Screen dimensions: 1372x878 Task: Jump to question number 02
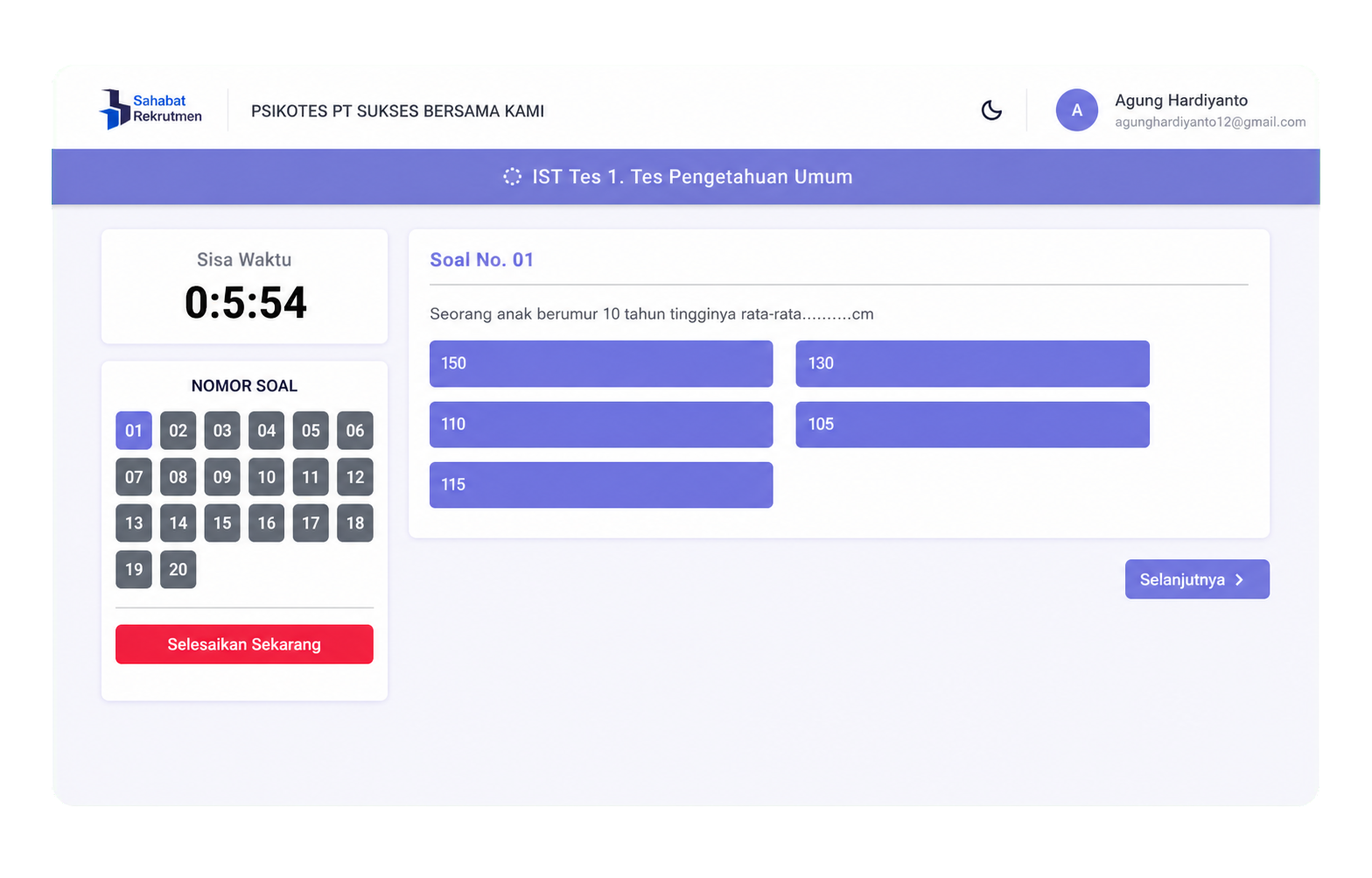click(x=178, y=431)
